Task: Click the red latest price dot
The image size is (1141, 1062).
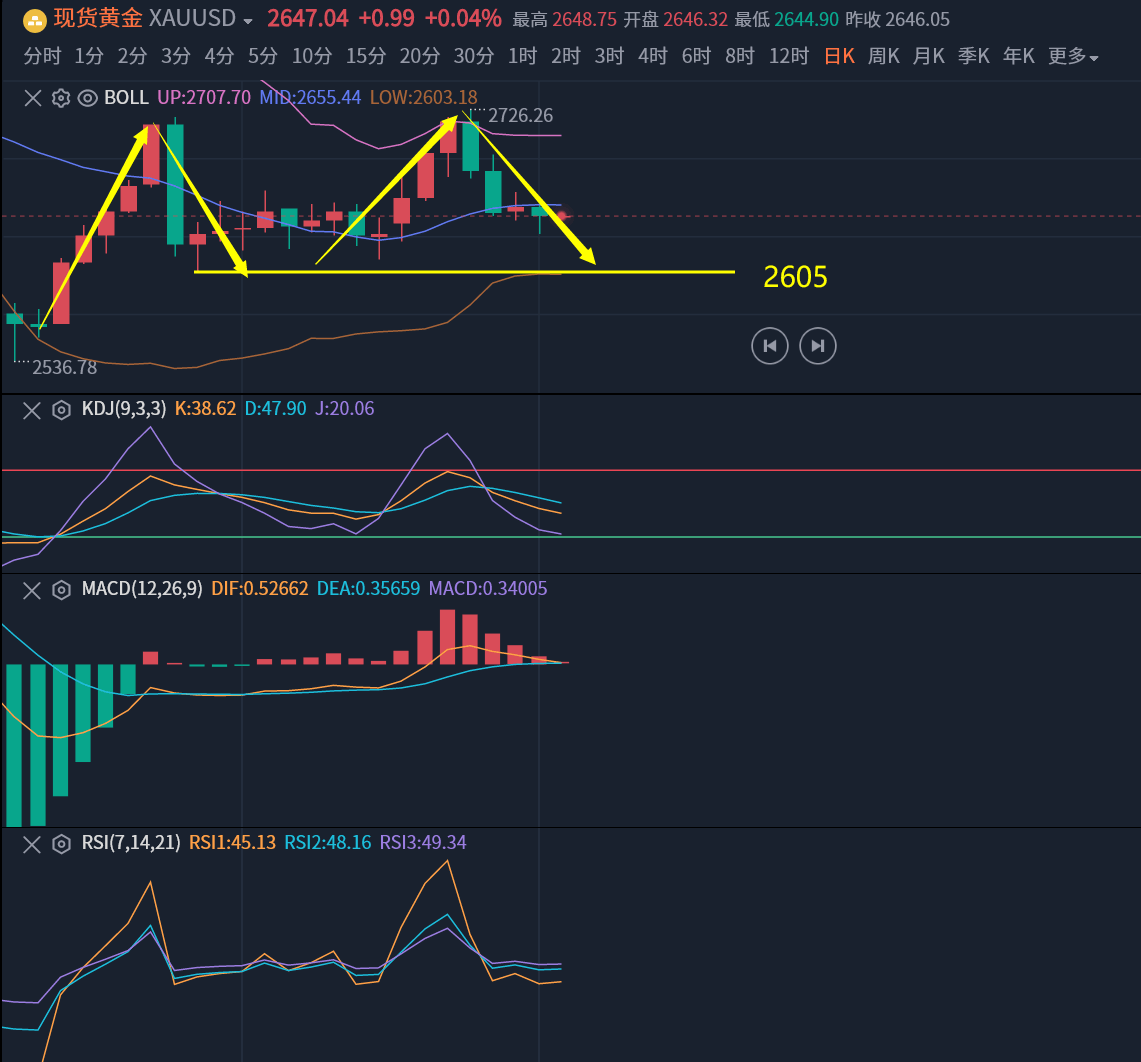Action: 562,216
